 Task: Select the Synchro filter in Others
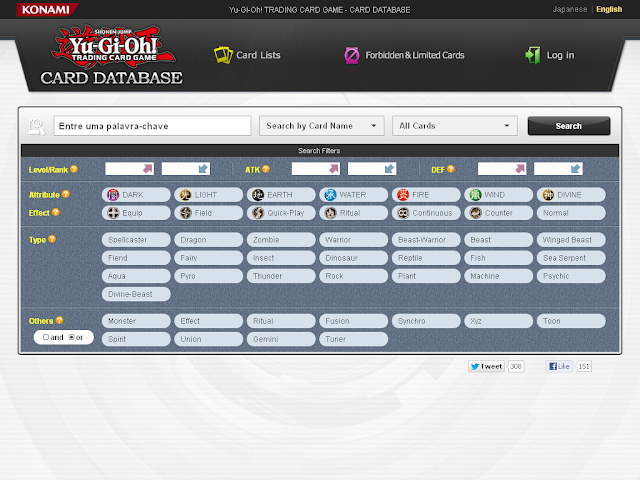426,321
